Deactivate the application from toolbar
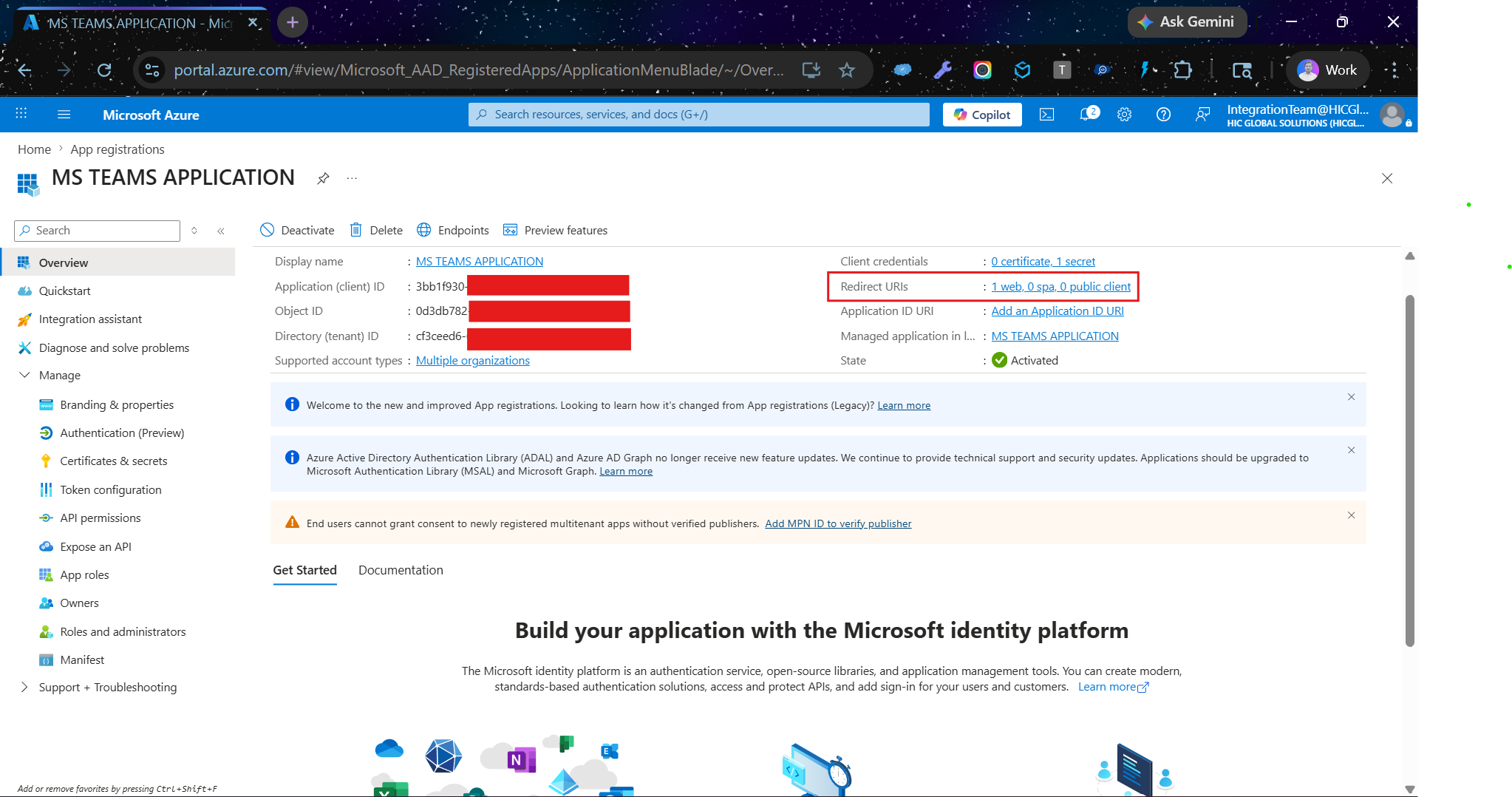The image size is (1512, 797). [x=297, y=230]
